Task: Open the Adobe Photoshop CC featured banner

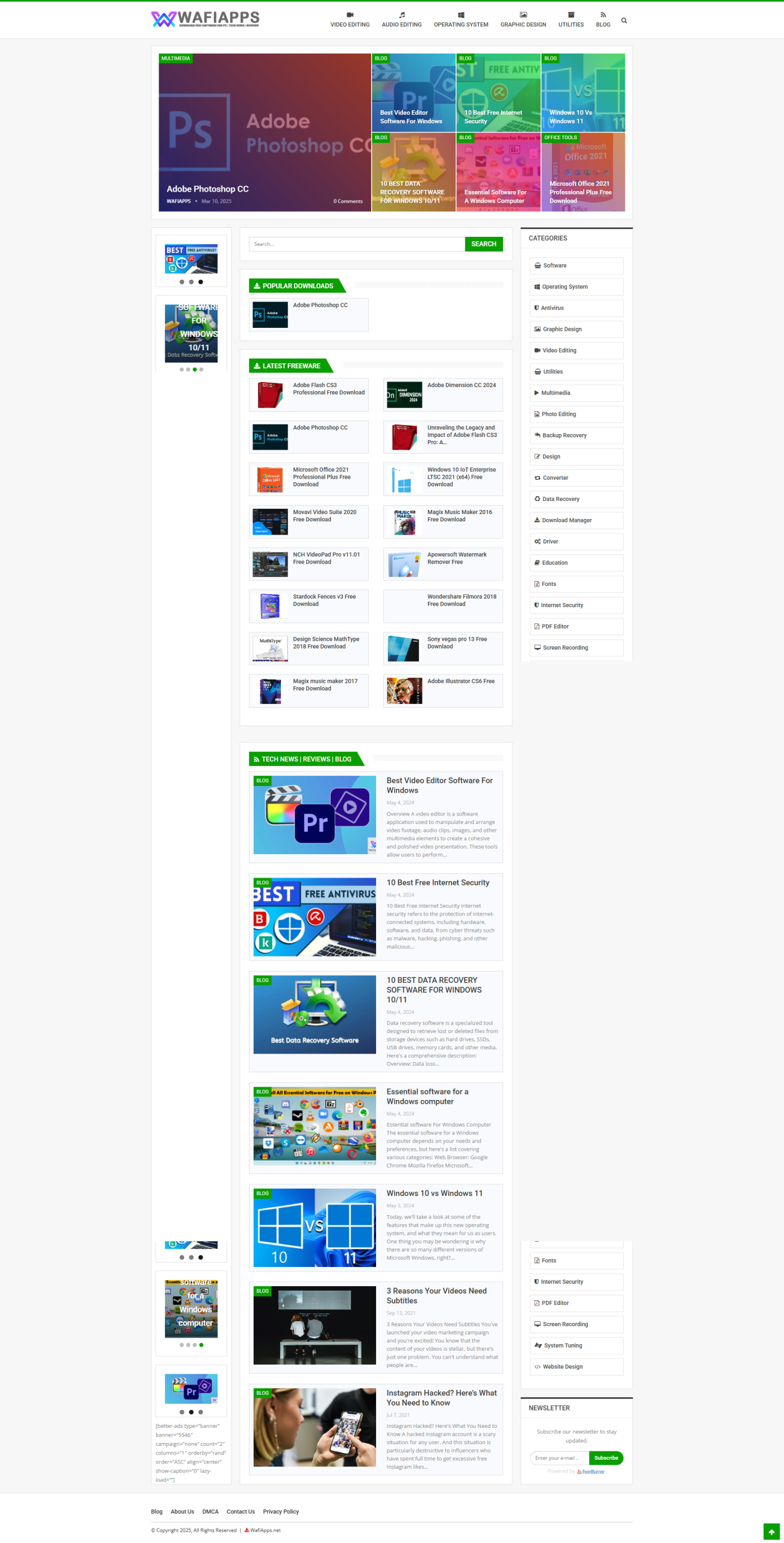Action: click(265, 133)
